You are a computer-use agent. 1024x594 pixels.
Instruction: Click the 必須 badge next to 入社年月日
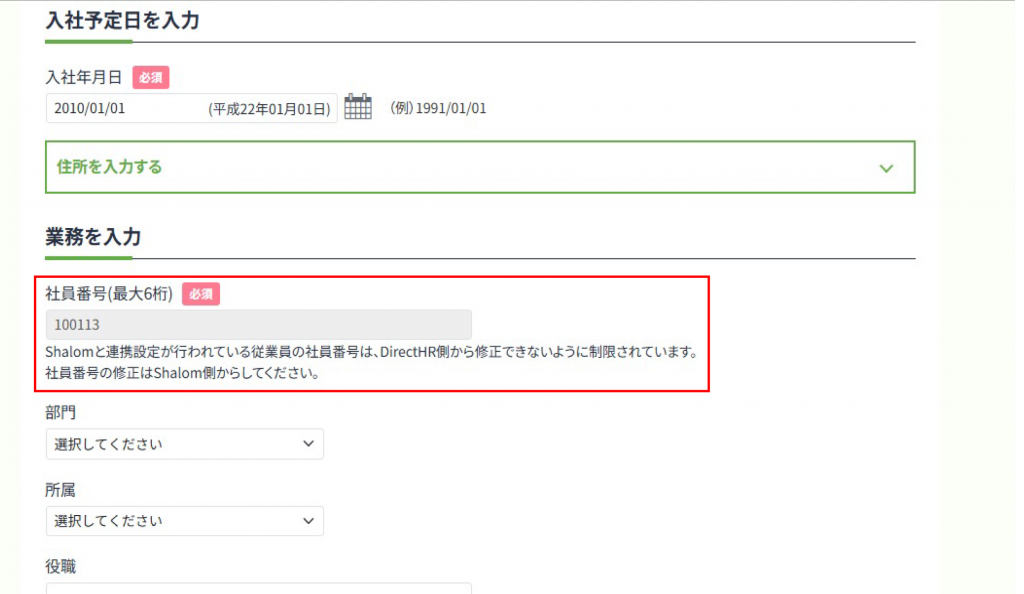pyautogui.click(x=151, y=78)
